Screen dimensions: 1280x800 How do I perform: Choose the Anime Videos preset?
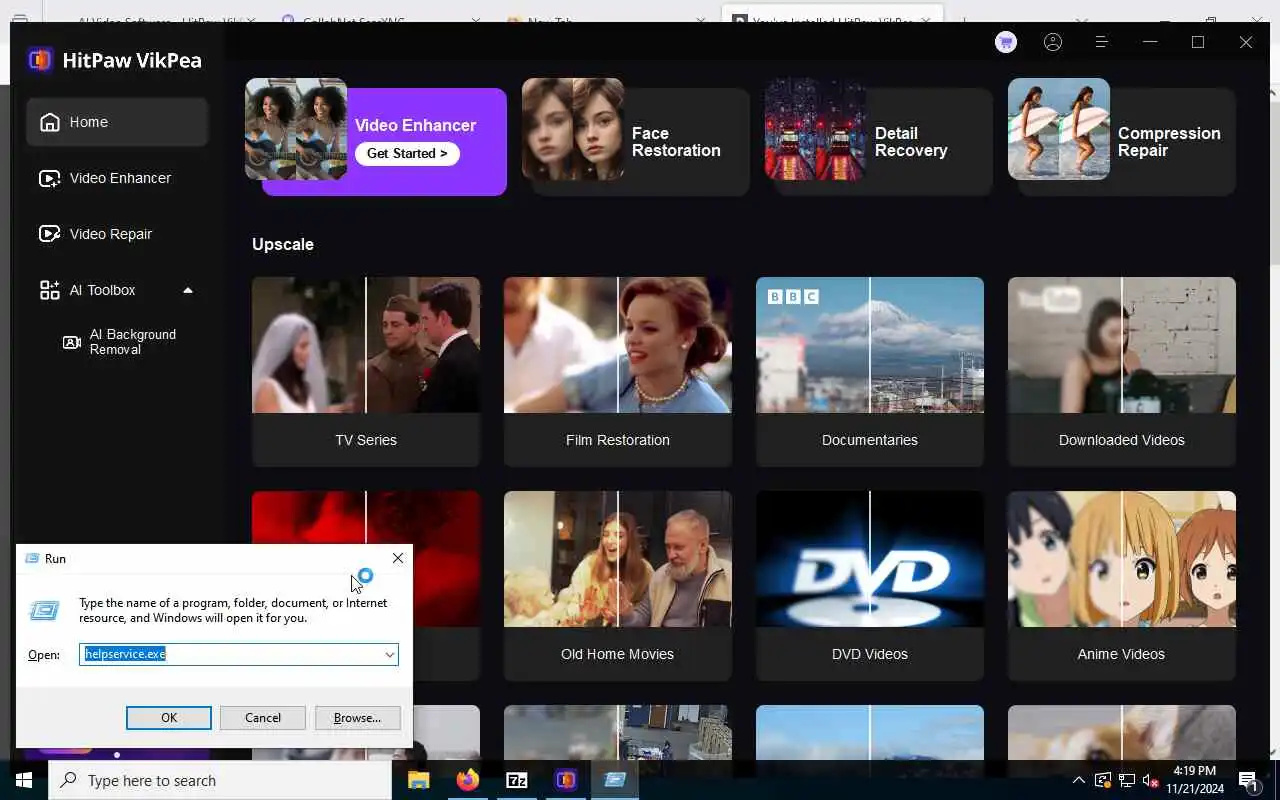[1122, 585]
